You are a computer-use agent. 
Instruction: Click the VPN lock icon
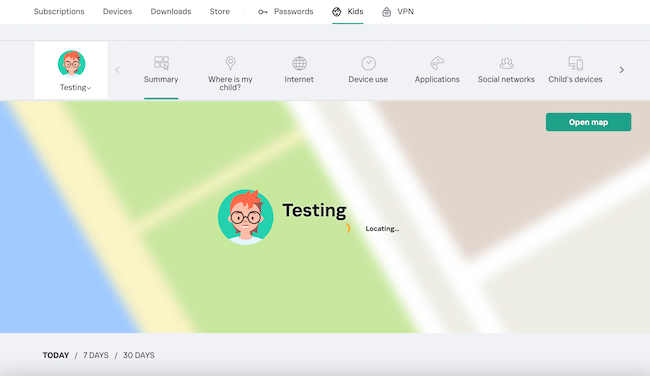point(386,12)
